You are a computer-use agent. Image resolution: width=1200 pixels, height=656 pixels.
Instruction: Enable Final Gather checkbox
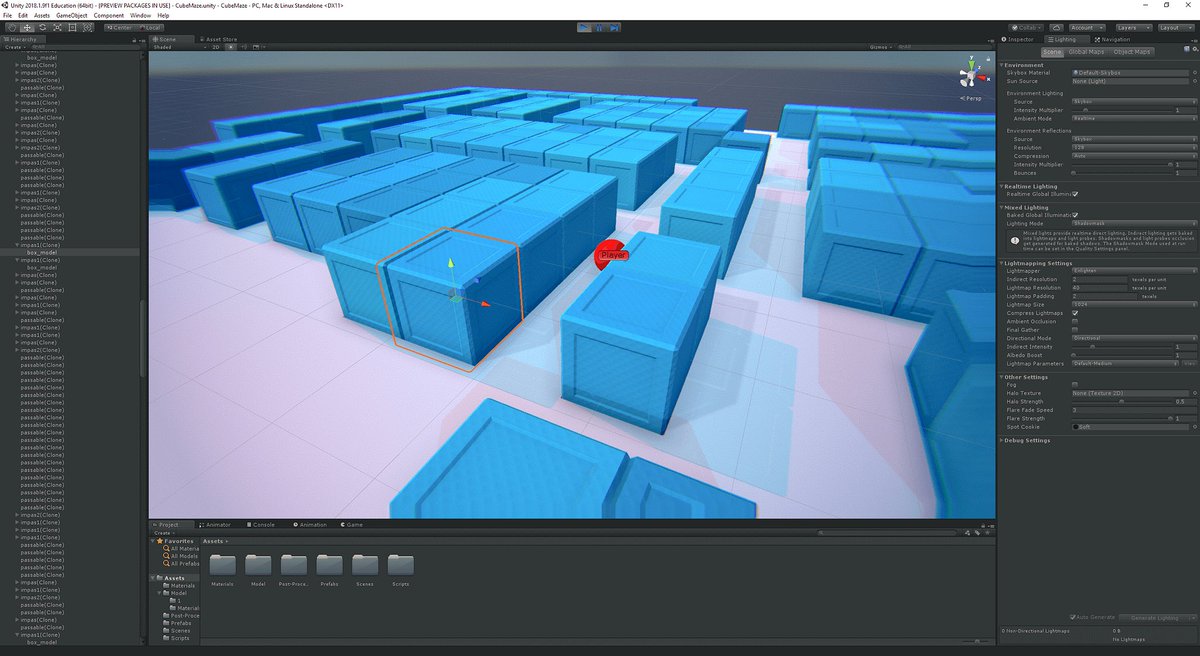tap(1075, 330)
